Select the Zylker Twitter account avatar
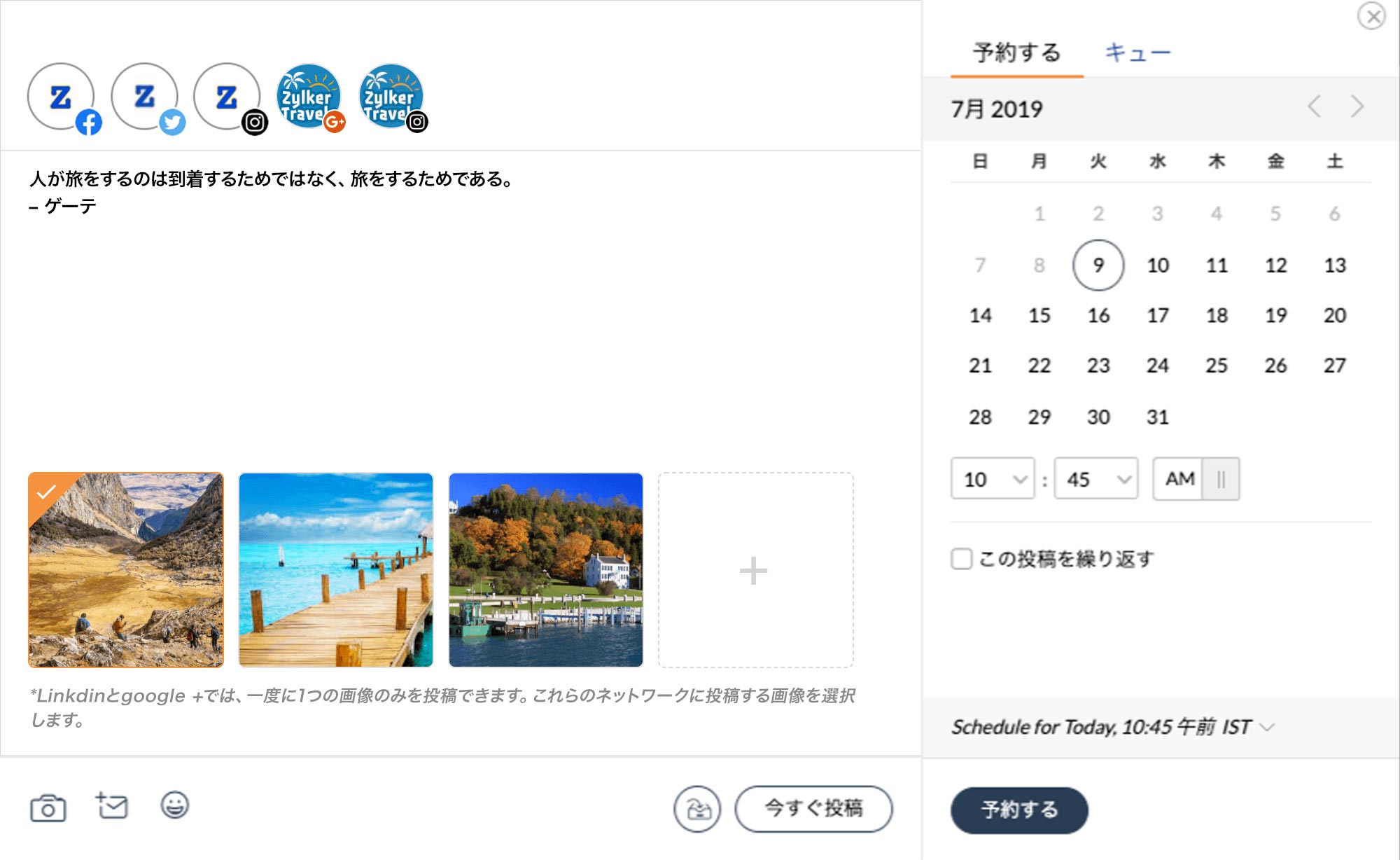1400x860 pixels. 145,97
